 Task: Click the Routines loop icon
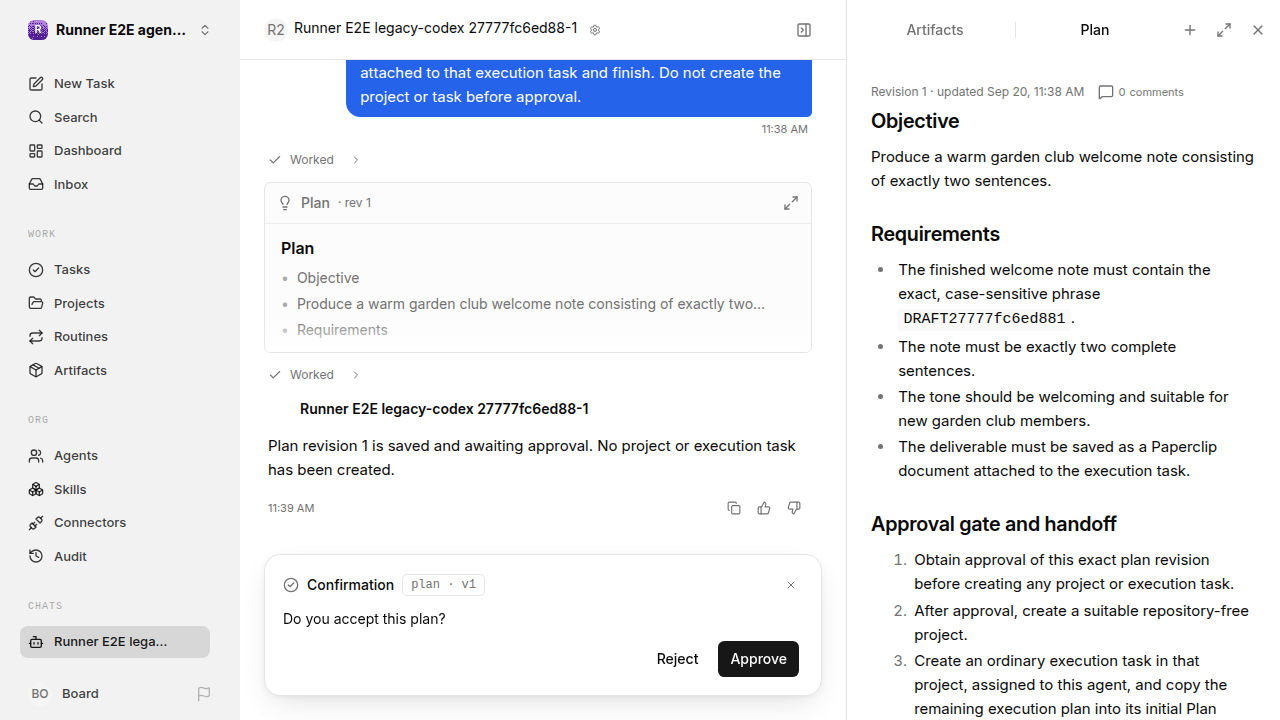tap(36, 337)
